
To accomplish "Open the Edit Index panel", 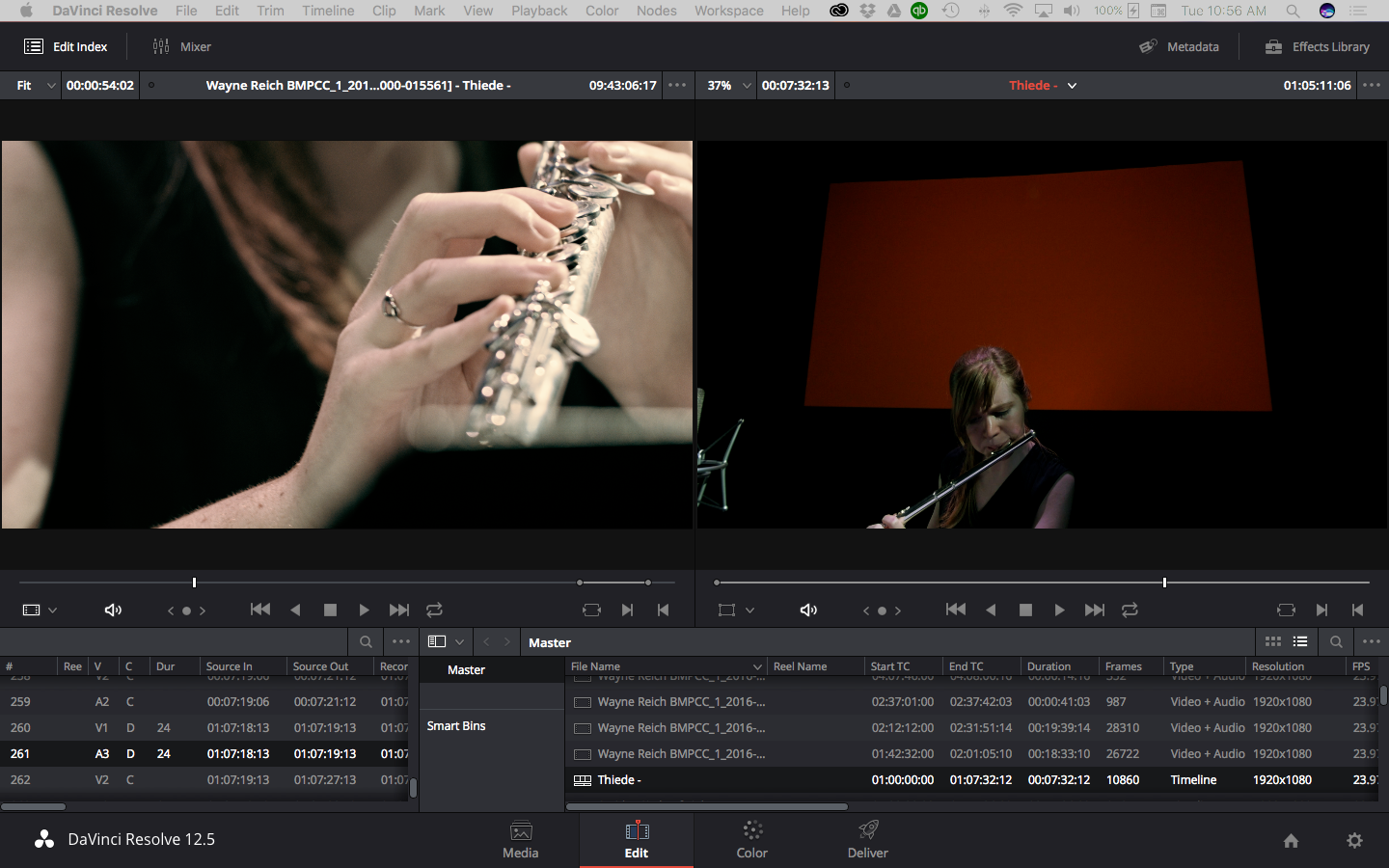I will click(66, 46).
